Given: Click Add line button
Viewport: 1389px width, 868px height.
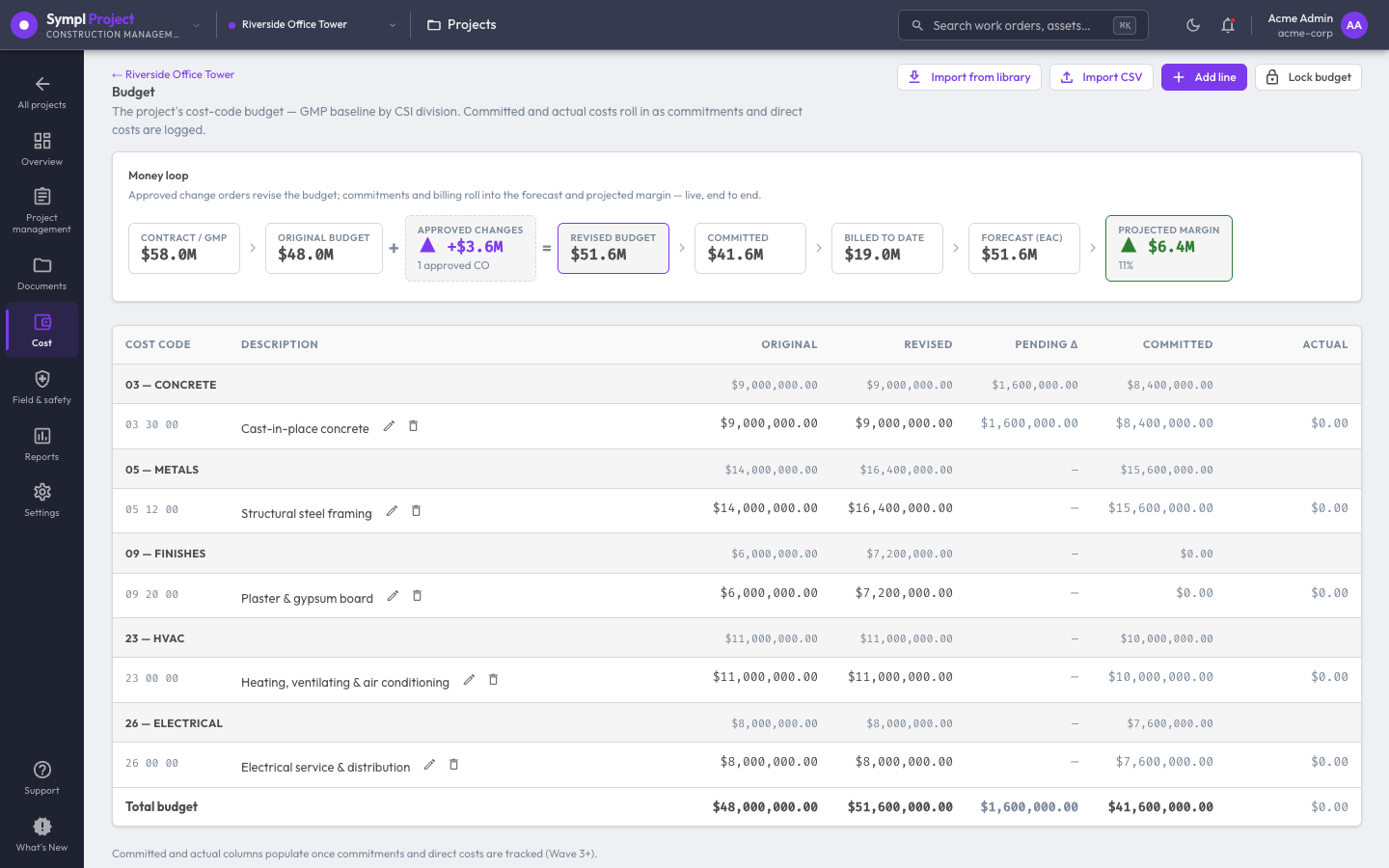Looking at the screenshot, I should [1204, 77].
